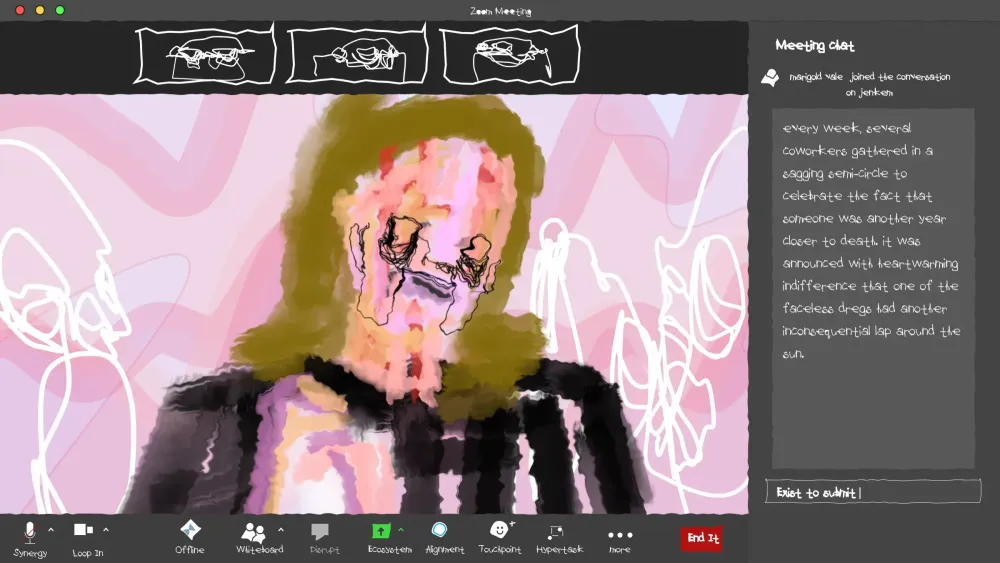Click the Exist to submit input field

pos(873,492)
